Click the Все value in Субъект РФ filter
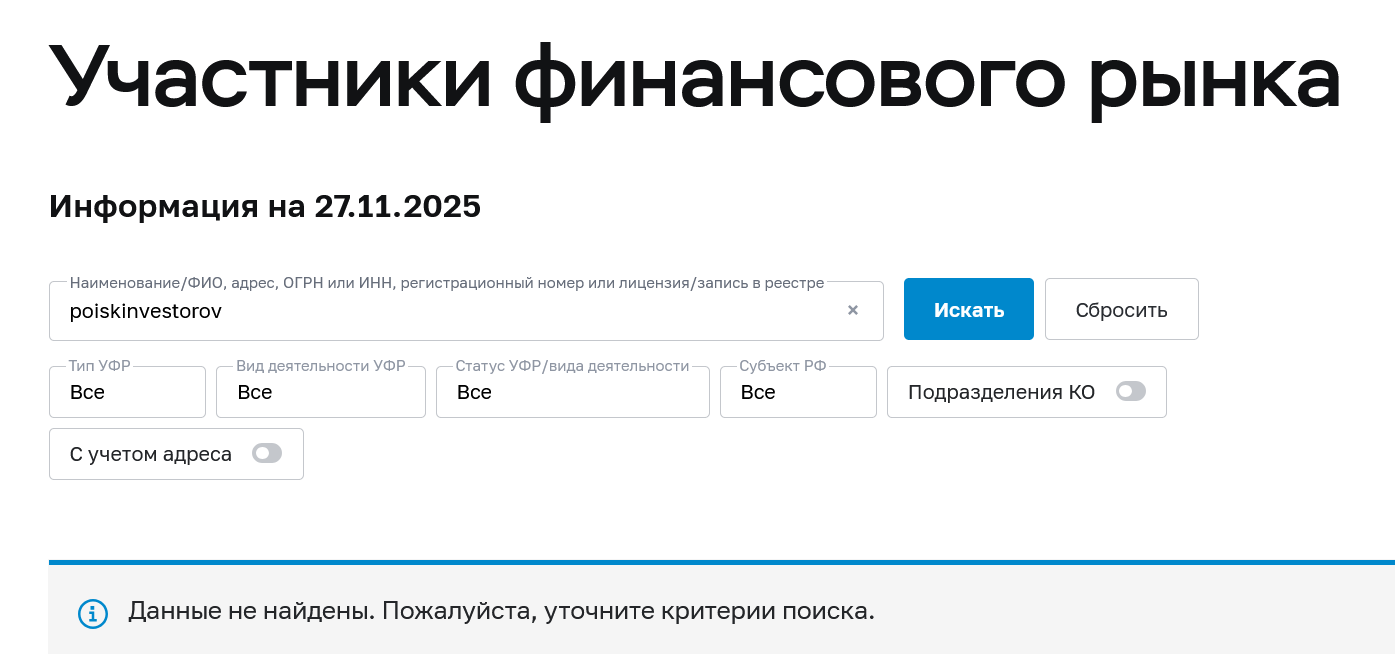 [x=758, y=392]
